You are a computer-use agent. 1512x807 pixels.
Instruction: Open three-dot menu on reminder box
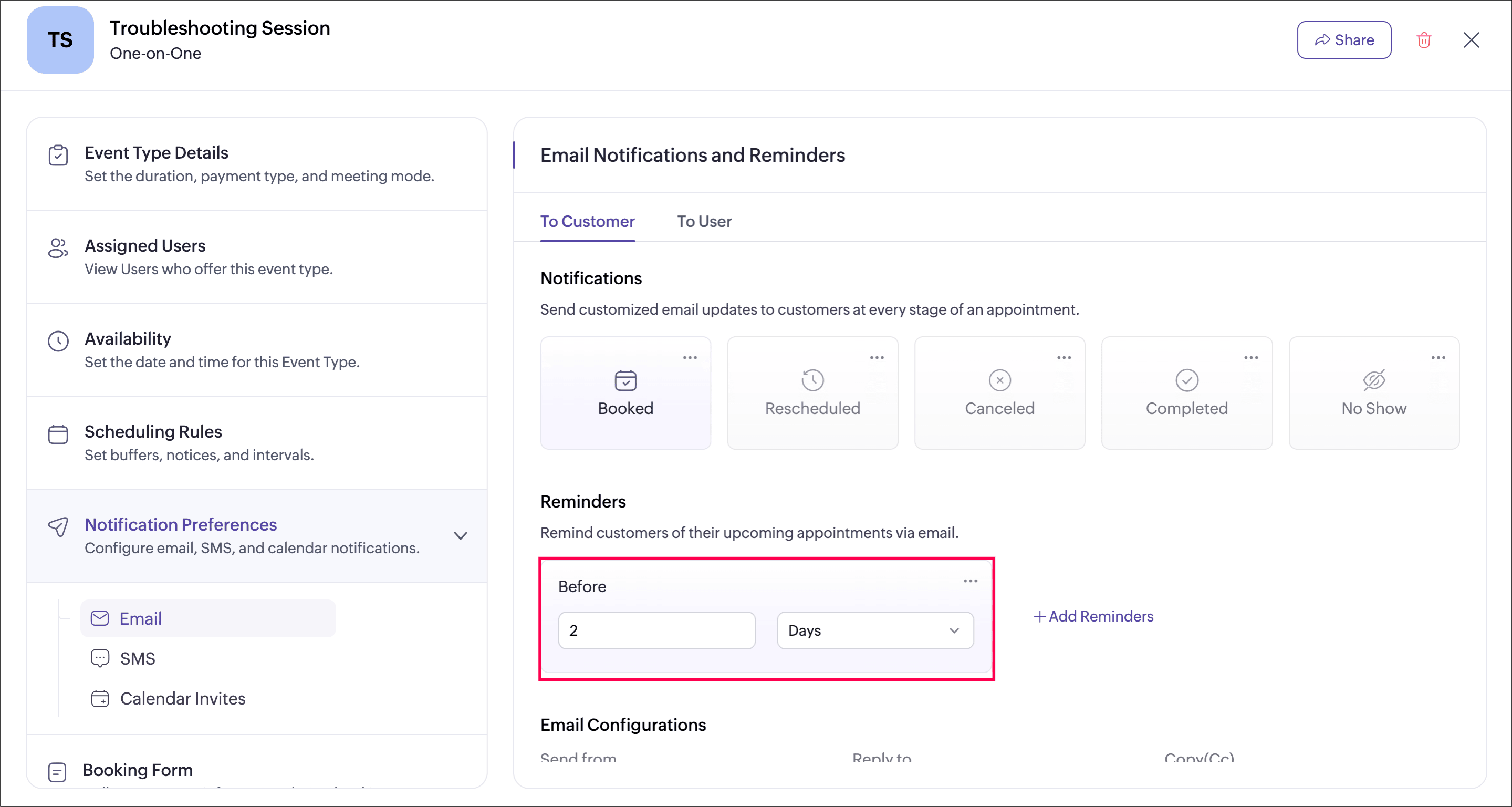point(970,581)
